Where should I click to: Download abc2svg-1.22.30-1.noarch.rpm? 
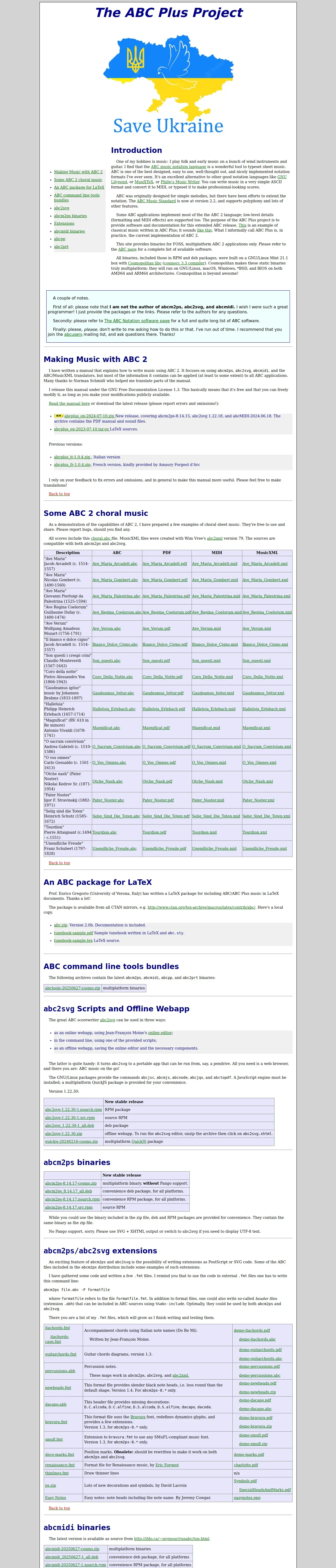(x=73, y=1109)
